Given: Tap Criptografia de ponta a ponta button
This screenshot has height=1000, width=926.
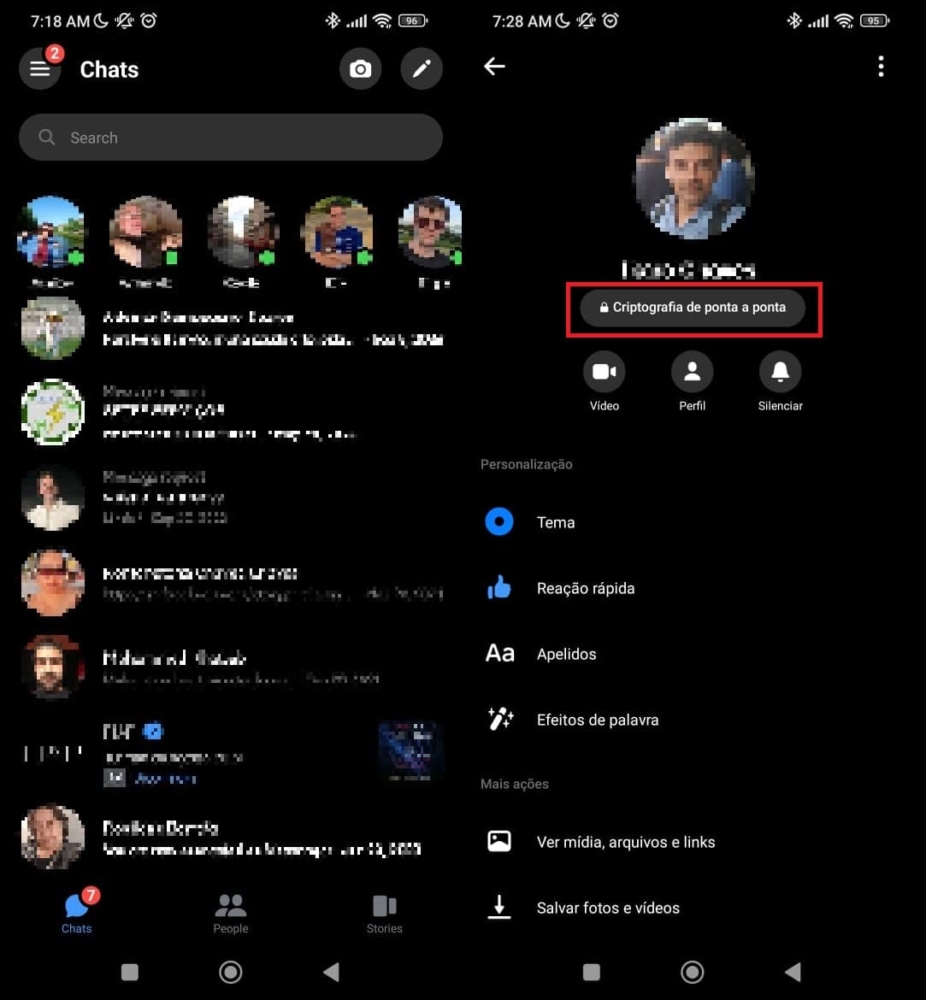Looking at the screenshot, I should tap(692, 307).
